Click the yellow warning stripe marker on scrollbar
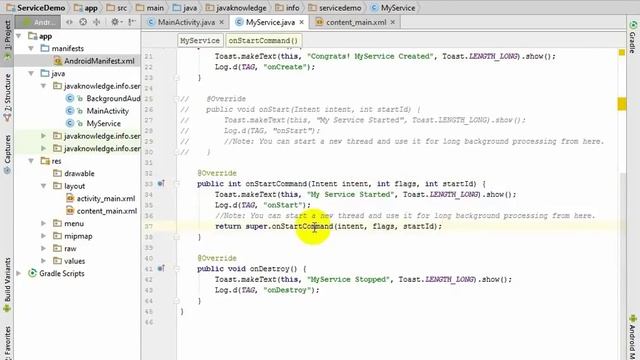640x360 pixels. (622, 104)
